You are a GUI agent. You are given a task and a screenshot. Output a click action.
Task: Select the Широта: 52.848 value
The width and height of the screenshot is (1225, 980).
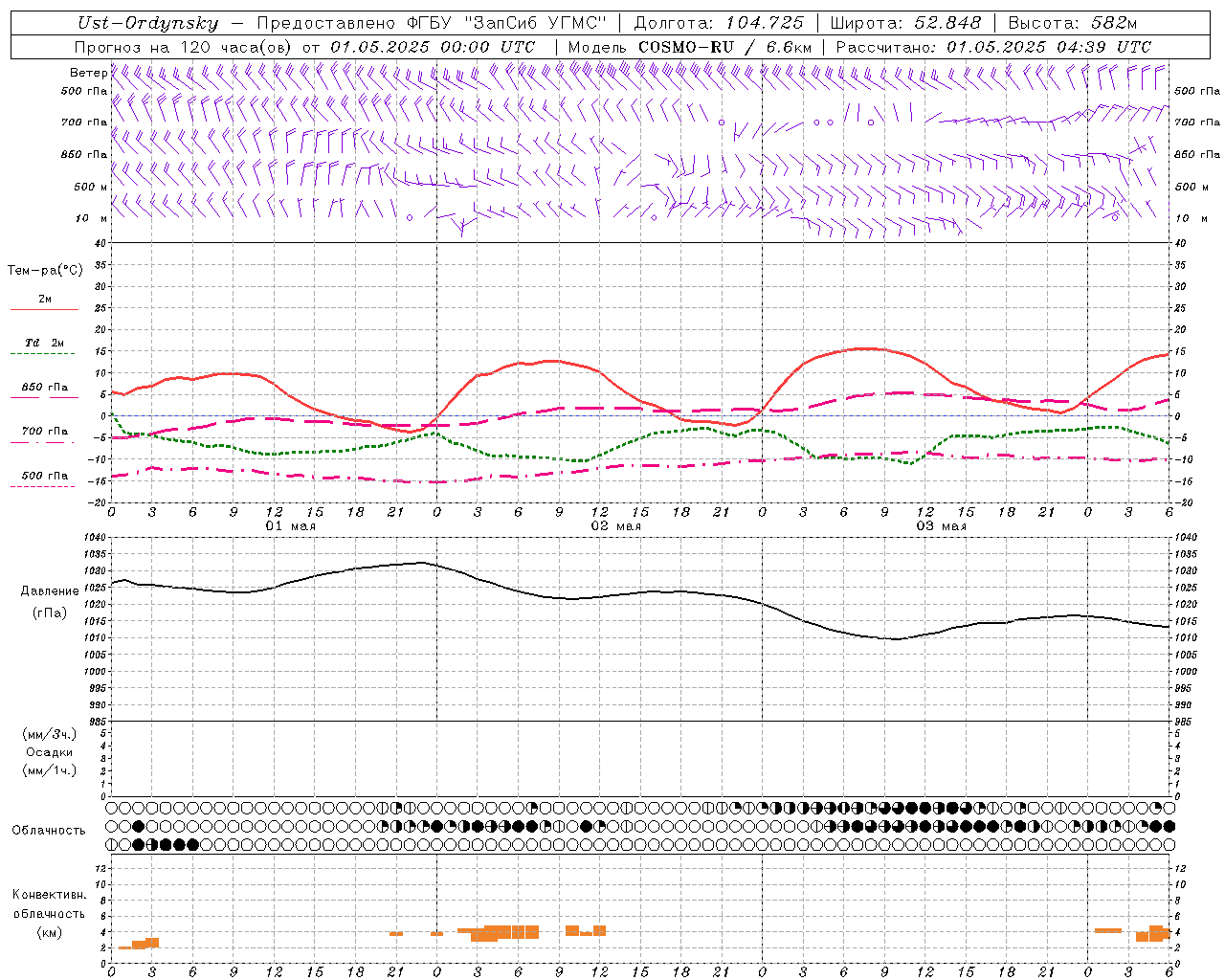click(906, 23)
